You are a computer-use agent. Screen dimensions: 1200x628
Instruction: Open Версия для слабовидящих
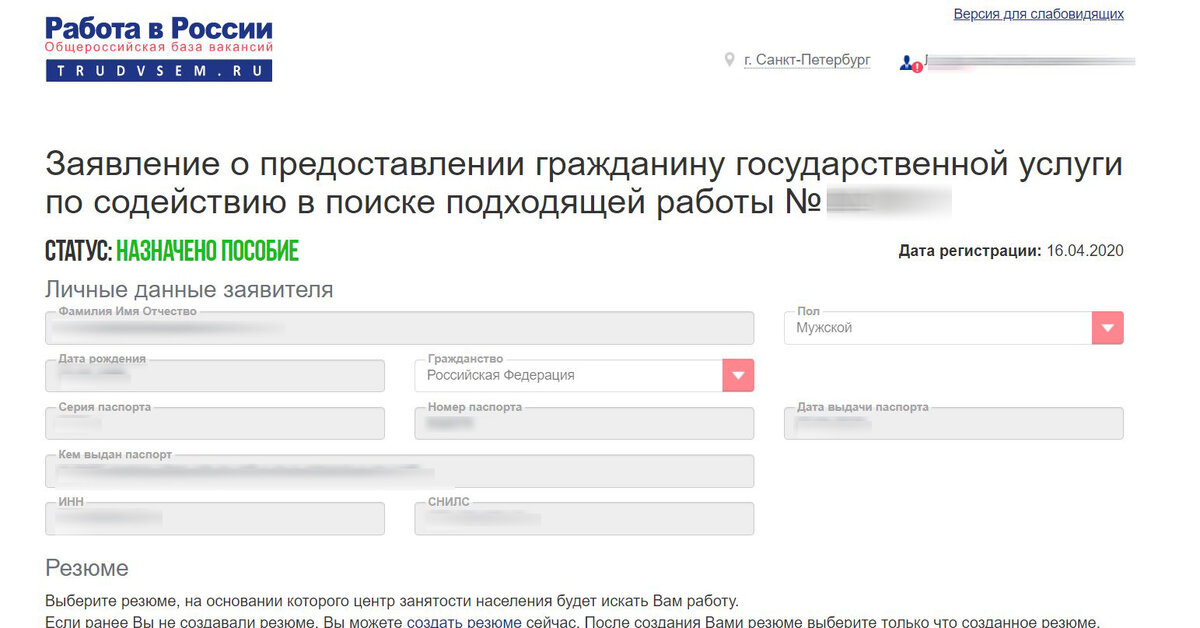coord(1038,14)
